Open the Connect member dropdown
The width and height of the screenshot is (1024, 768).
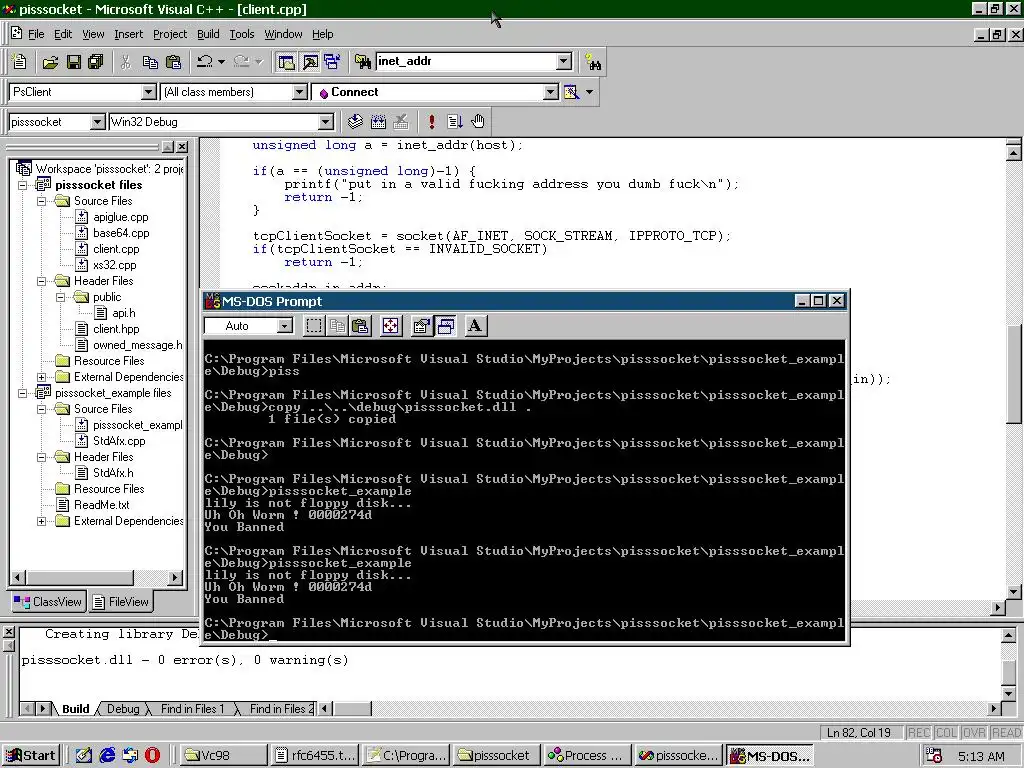coord(551,92)
